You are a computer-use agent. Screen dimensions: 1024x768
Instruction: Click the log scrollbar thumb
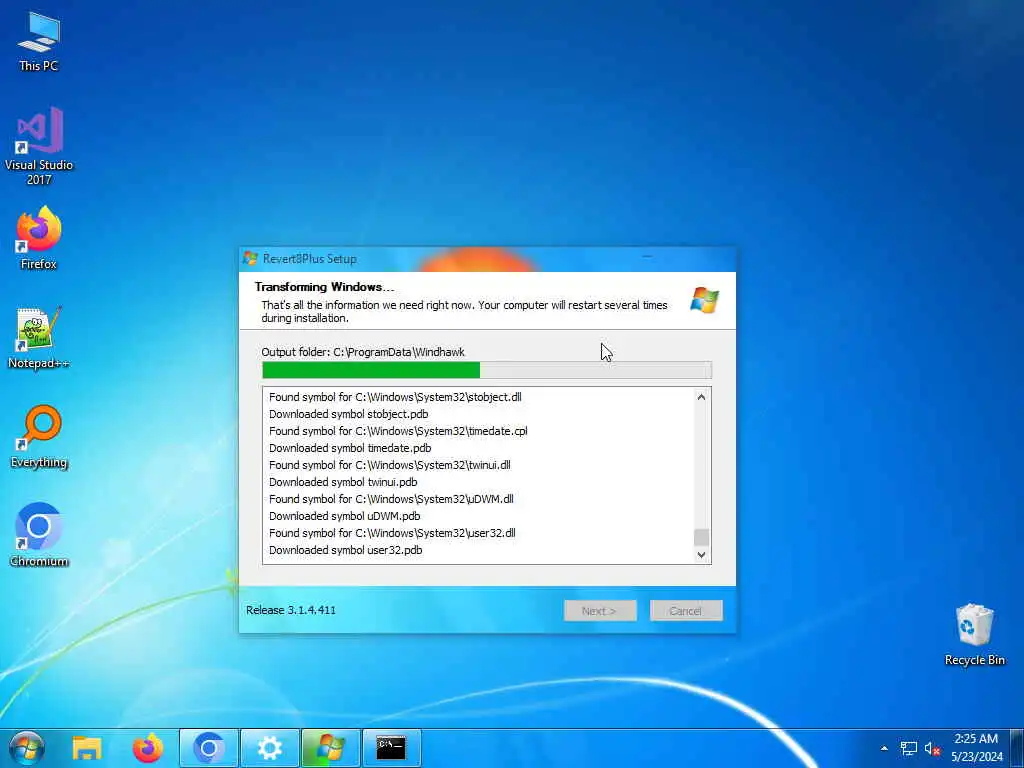pyautogui.click(x=701, y=537)
